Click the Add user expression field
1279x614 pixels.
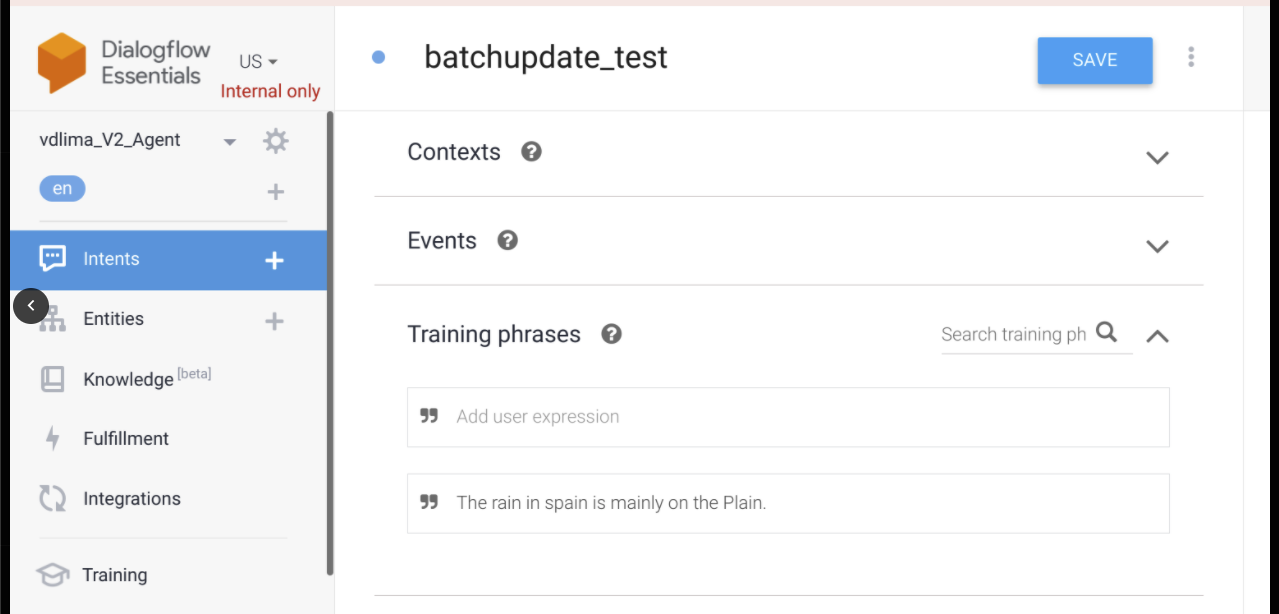tap(788, 417)
